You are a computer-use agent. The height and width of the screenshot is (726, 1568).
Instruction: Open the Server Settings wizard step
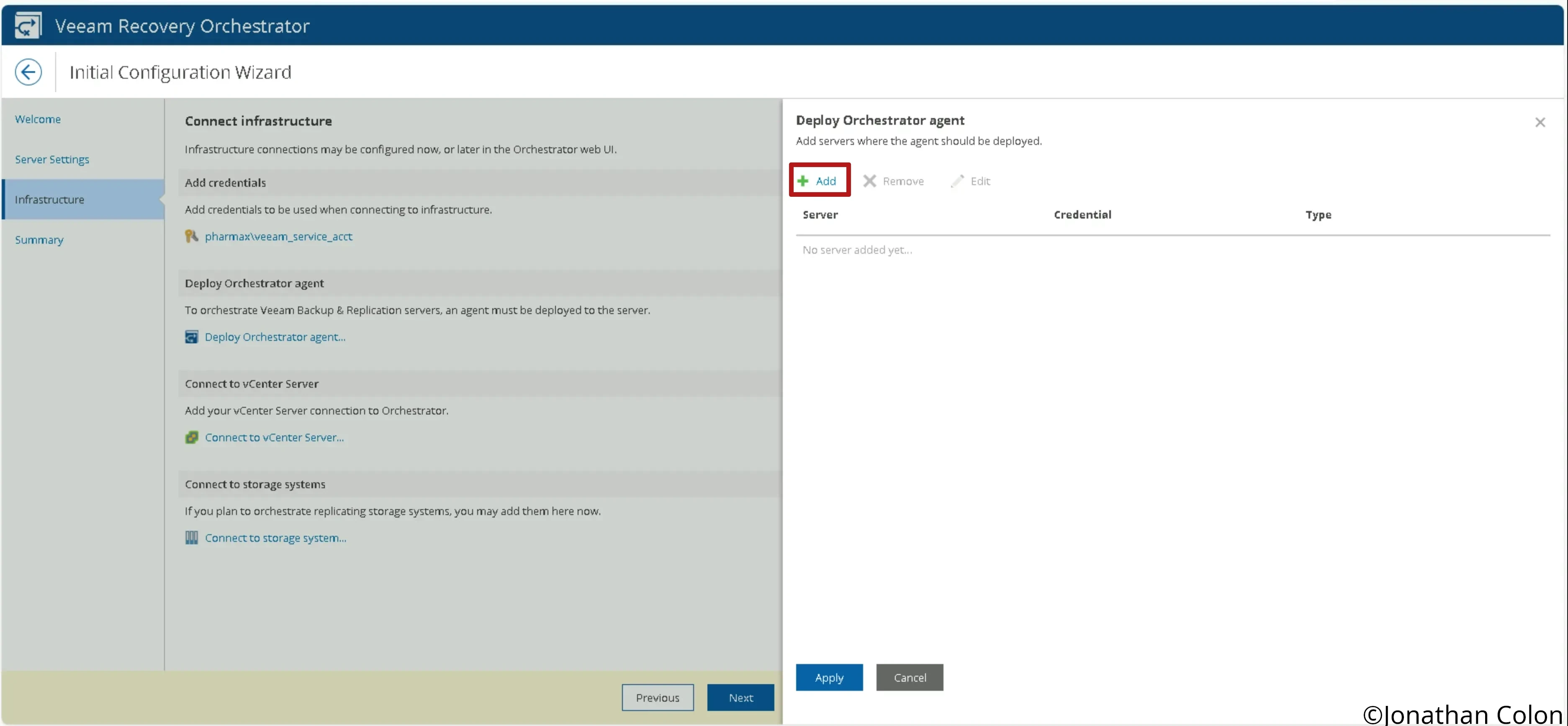pyautogui.click(x=52, y=160)
